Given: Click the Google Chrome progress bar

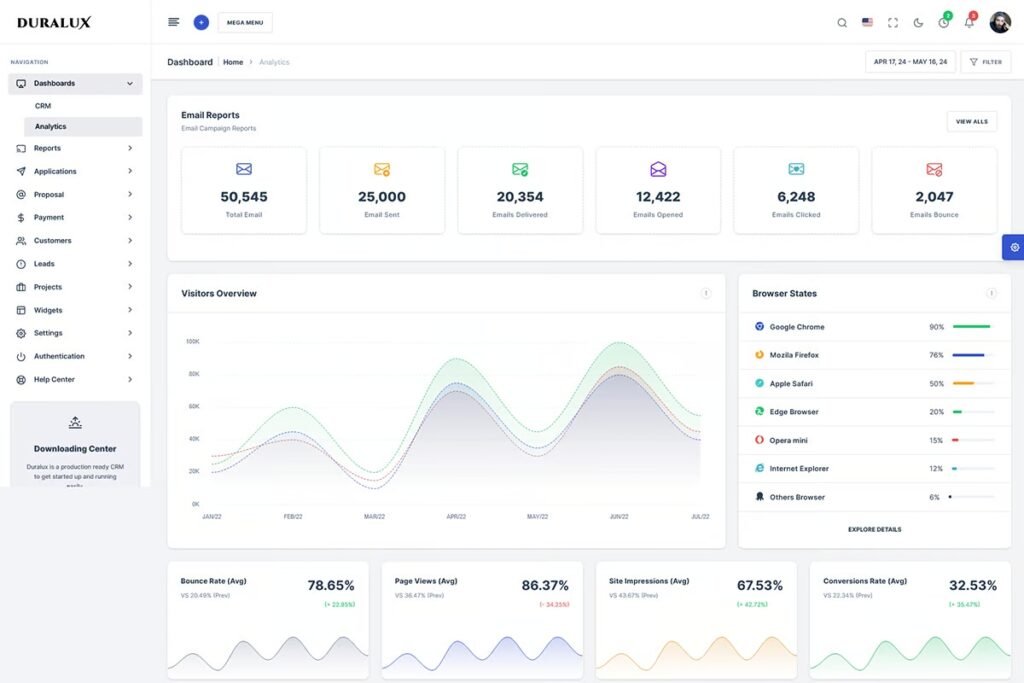Looking at the screenshot, I should [x=972, y=327].
